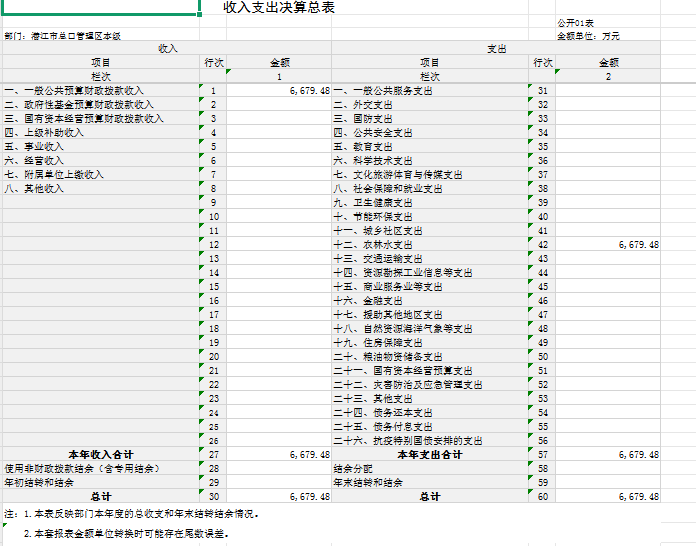Click the 政府性基金预算财政拨款收入 cell
696x546 pixels.
(x=79, y=104)
